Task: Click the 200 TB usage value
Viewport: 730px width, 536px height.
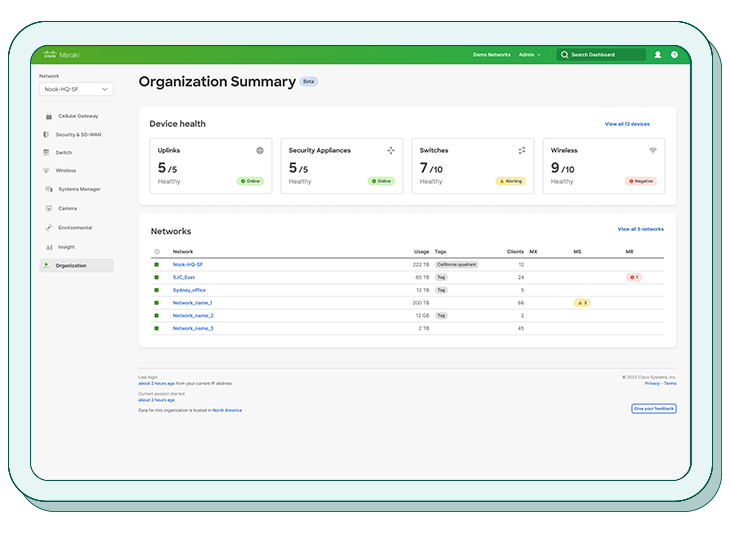Action: 421,303
